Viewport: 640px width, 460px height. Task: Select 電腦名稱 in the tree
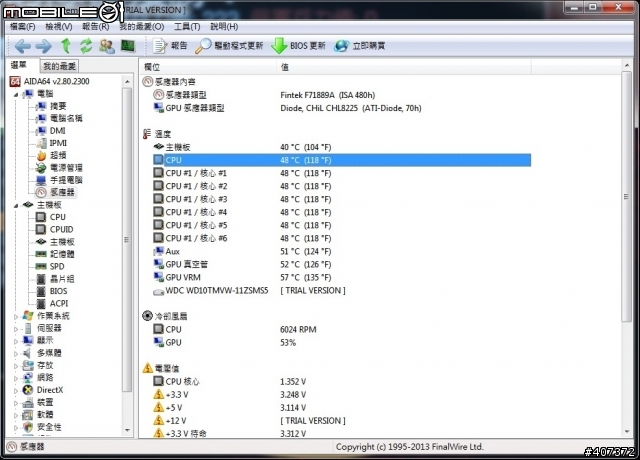coord(59,118)
